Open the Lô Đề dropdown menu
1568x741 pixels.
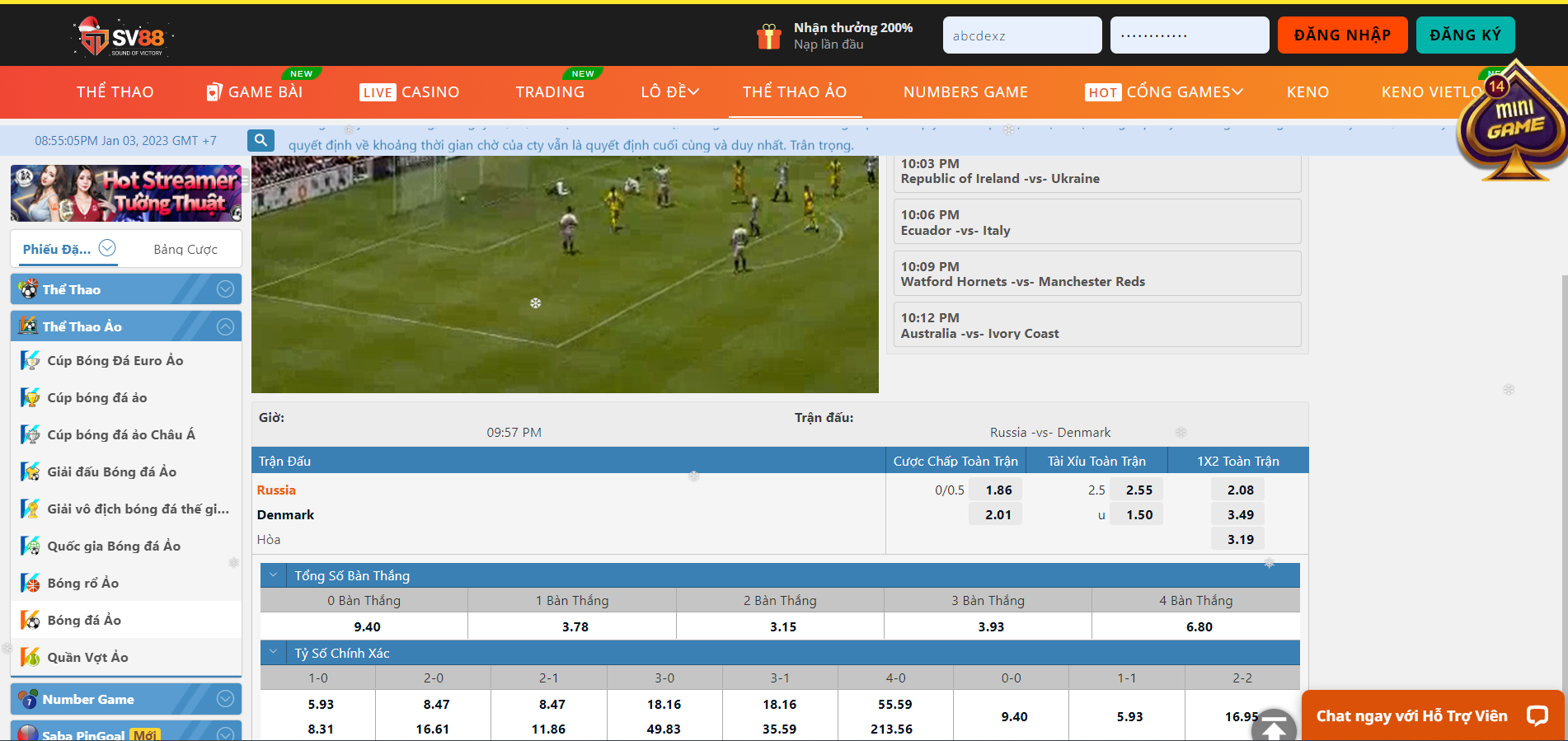[670, 91]
